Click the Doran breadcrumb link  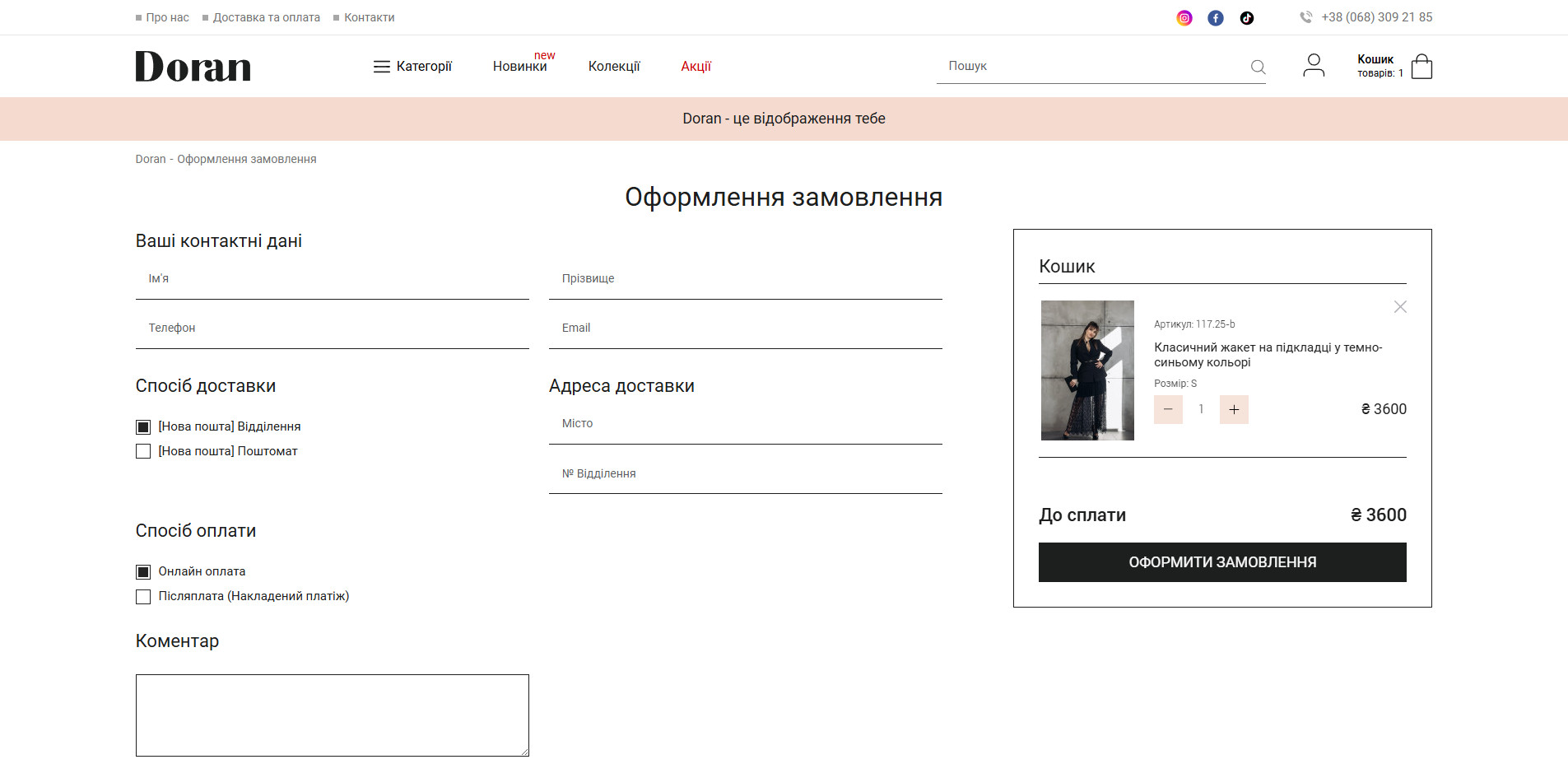click(x=151, y=159)
